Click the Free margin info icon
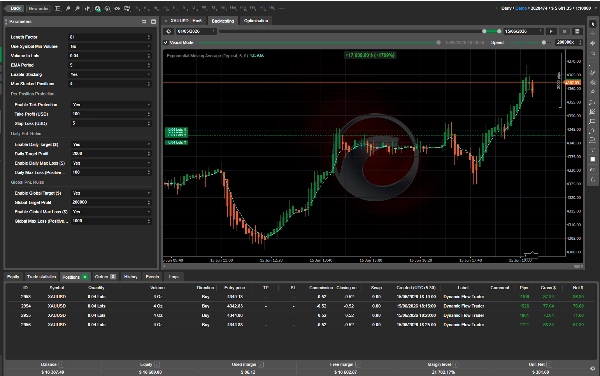Image resolution: width=600 pixels, height=376 pixels. (358, 365)
